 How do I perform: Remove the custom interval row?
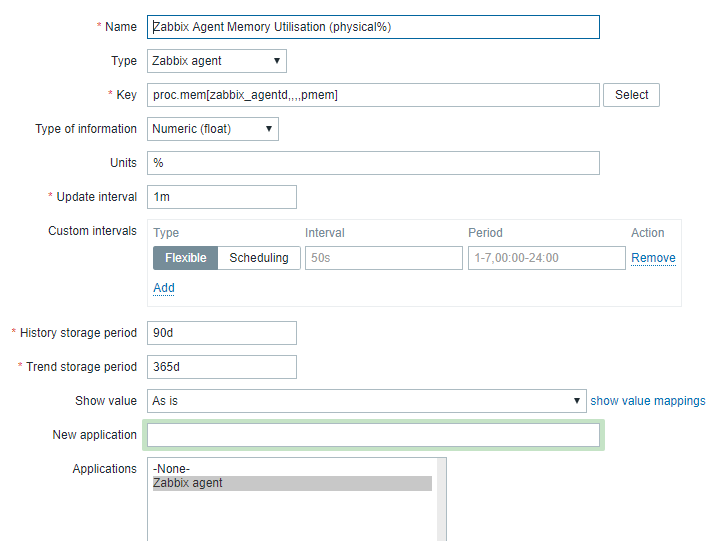pyautogui.click(x=653, y=258)
